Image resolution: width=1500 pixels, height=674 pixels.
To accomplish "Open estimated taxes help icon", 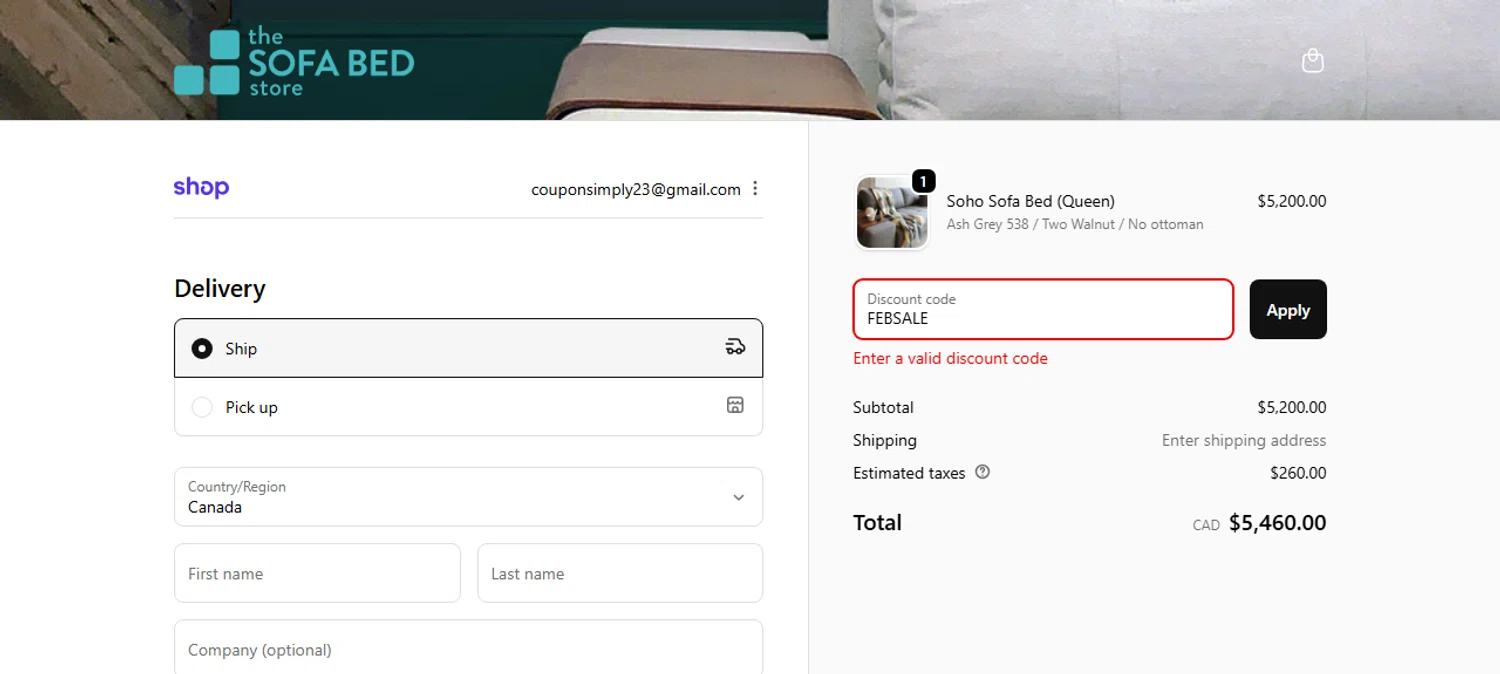I will (x=982, y=472).
